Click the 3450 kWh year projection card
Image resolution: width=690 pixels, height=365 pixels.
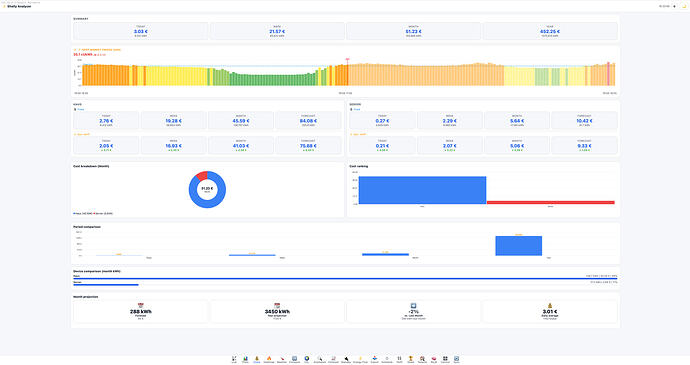coord(277,311)
